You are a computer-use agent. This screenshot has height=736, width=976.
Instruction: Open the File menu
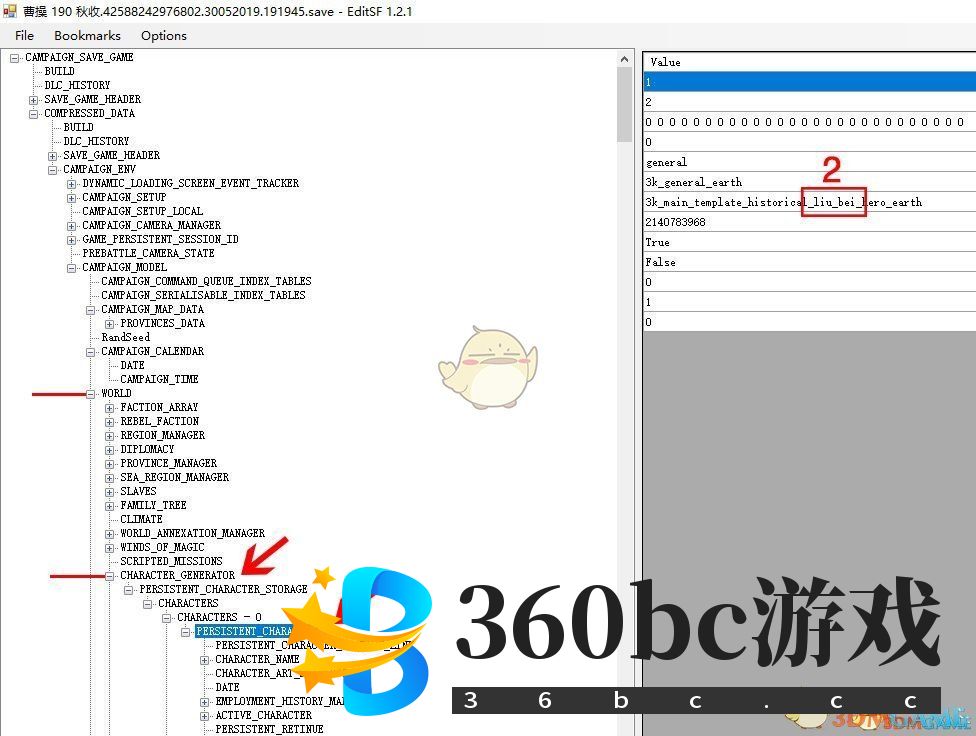point(24,35)
